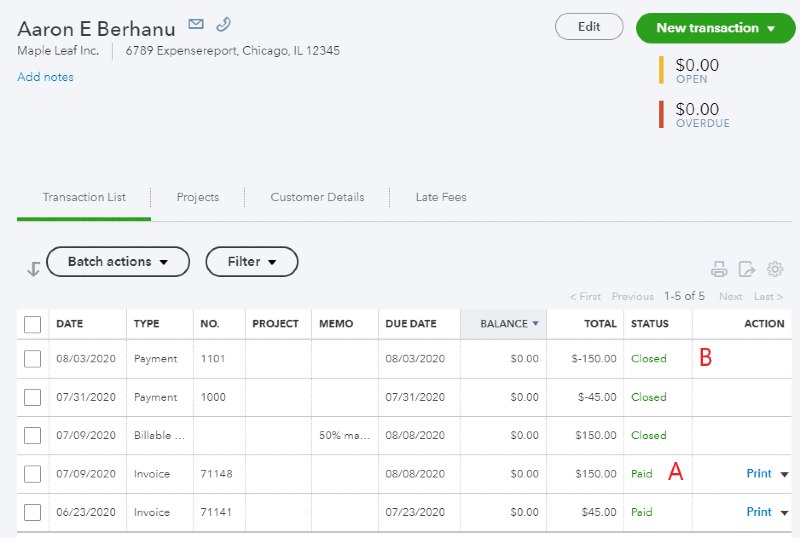Viewport: 800px width, 538px height.
Task: Click the Last pagination link
Action: (x=768, y=297)
